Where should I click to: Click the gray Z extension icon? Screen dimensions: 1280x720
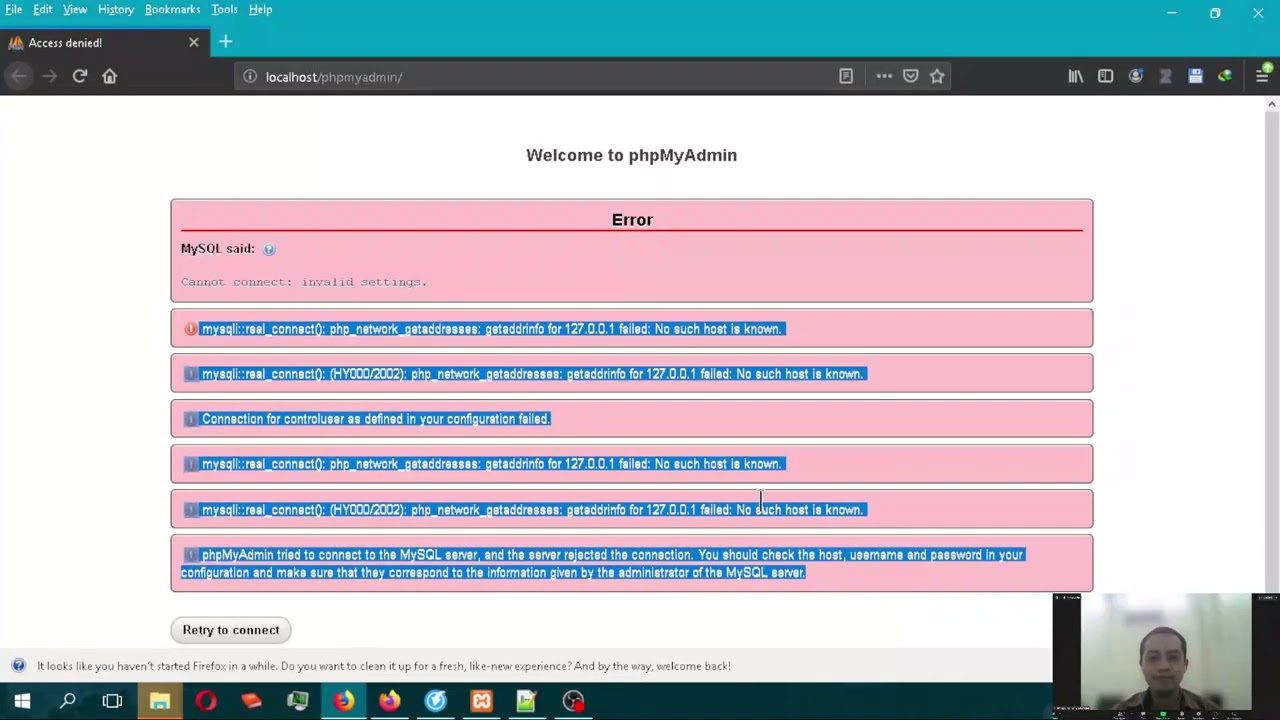click(1165, 76)
